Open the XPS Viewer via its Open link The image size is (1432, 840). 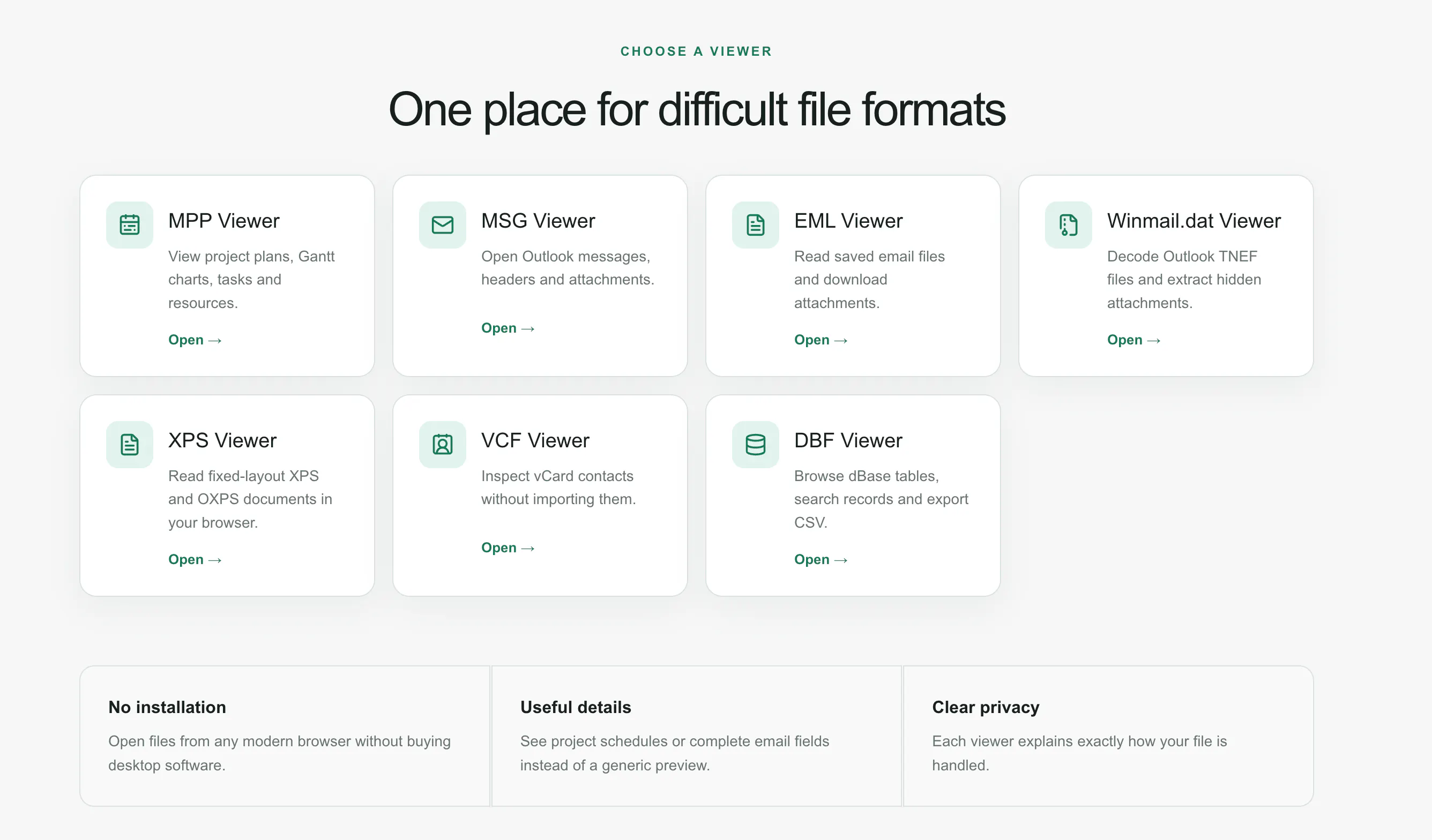(195, 559)
